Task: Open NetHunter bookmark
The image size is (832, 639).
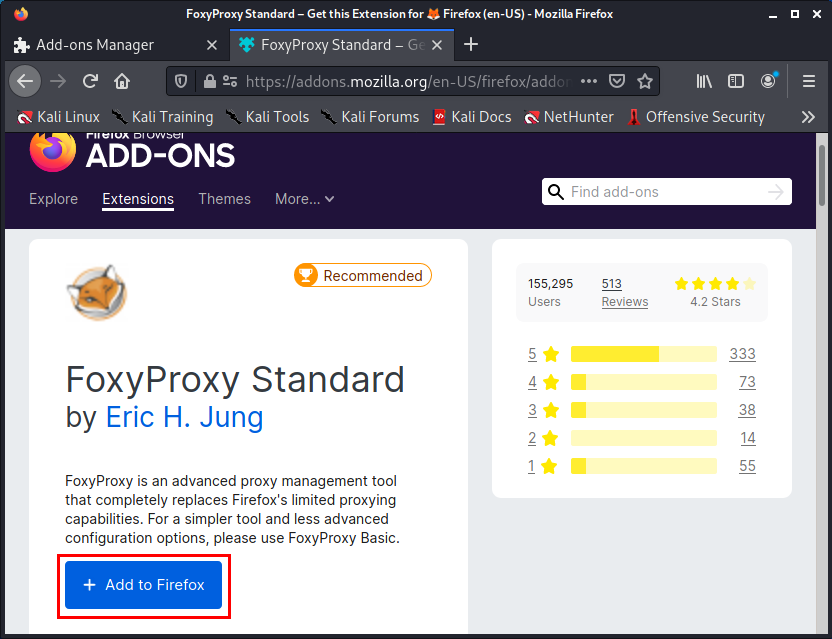Action: tap(568, 117)
